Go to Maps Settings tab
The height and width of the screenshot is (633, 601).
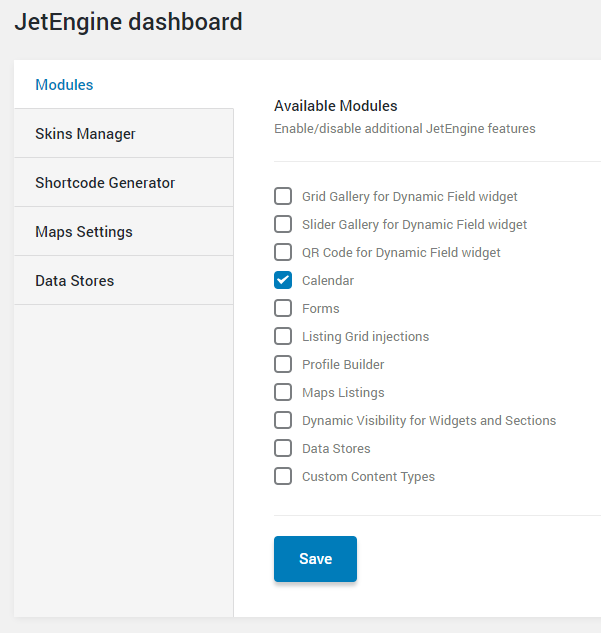pyautogui.click(x=124, y=232)
